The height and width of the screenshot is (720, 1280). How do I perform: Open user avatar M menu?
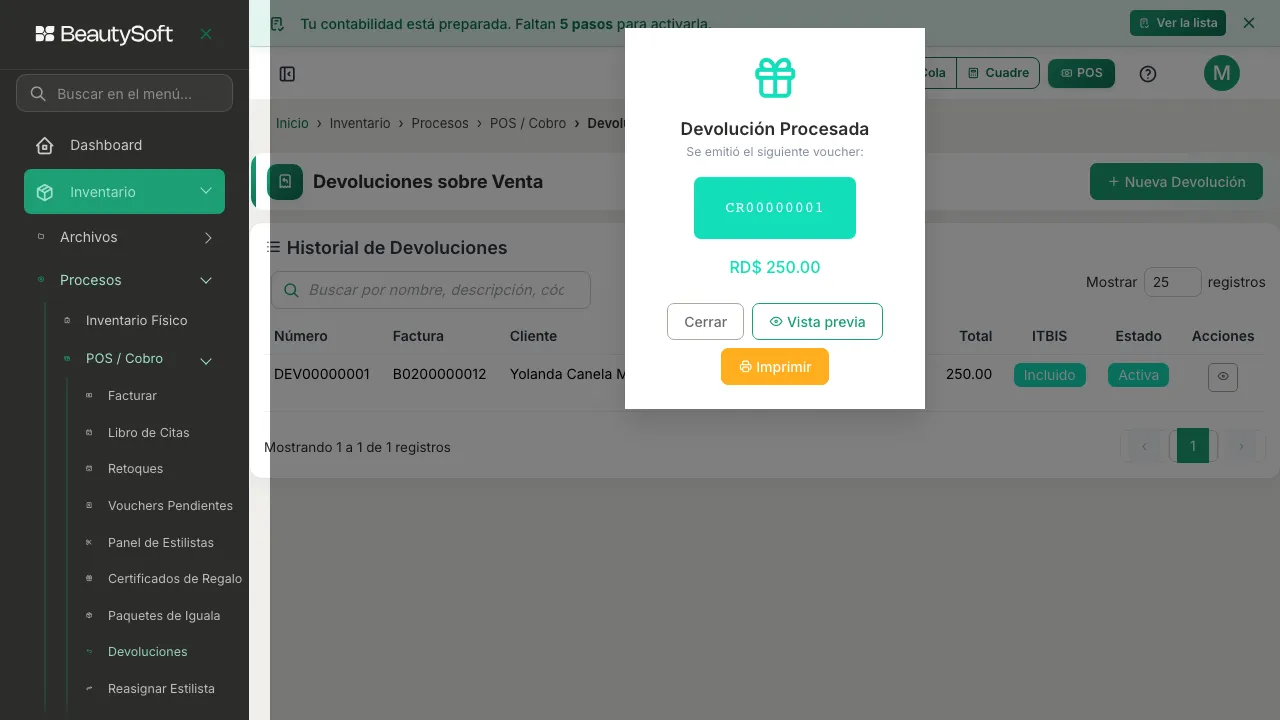tap(1222, 73)
